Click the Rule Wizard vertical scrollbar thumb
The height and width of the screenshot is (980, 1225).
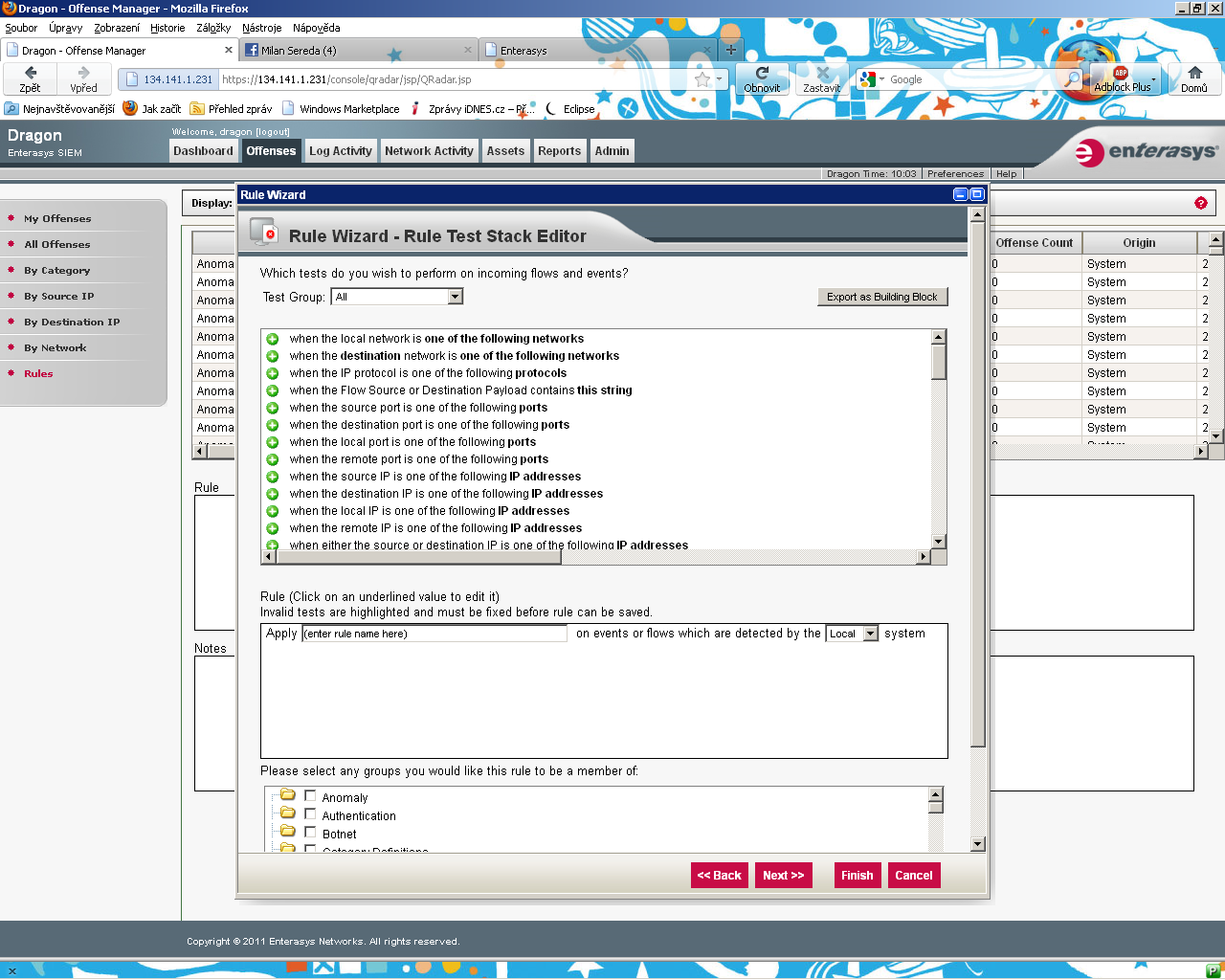click(977, 484)
